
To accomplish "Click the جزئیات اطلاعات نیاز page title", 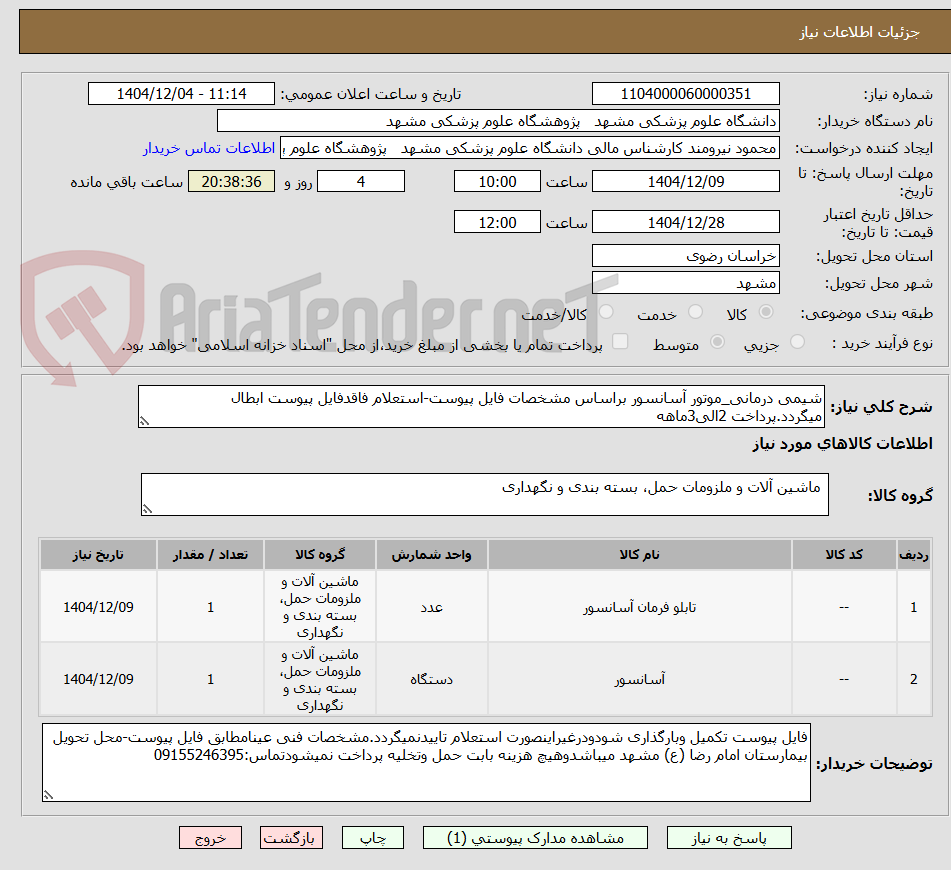I will point(859,32).
